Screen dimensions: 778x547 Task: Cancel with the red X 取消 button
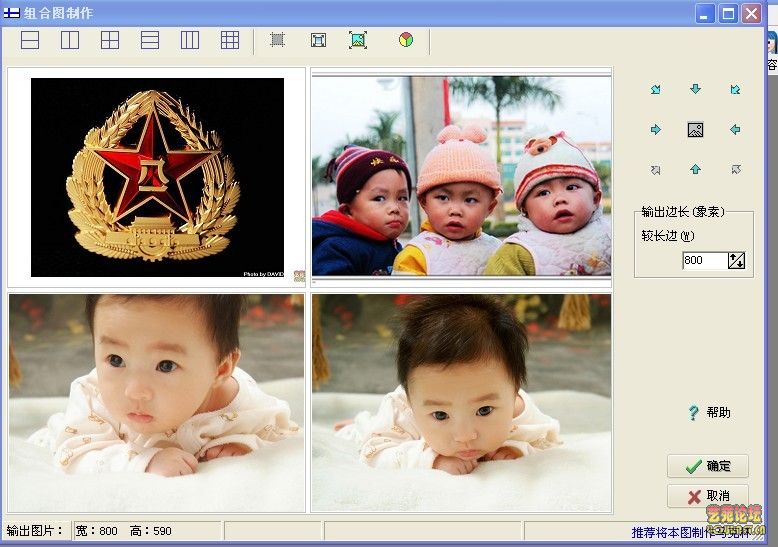click(x=708, y=495)
